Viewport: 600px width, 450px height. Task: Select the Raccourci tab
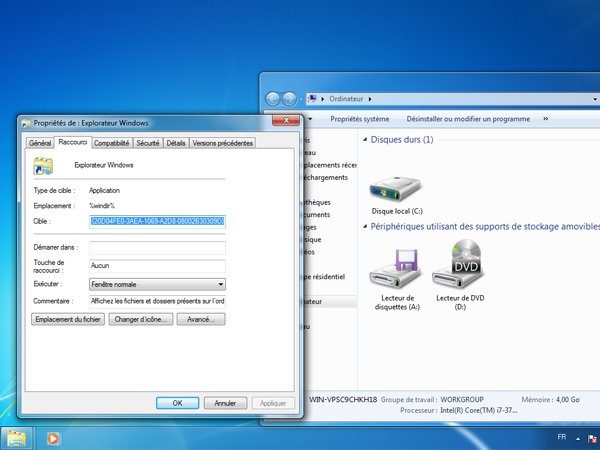point(73,142)
